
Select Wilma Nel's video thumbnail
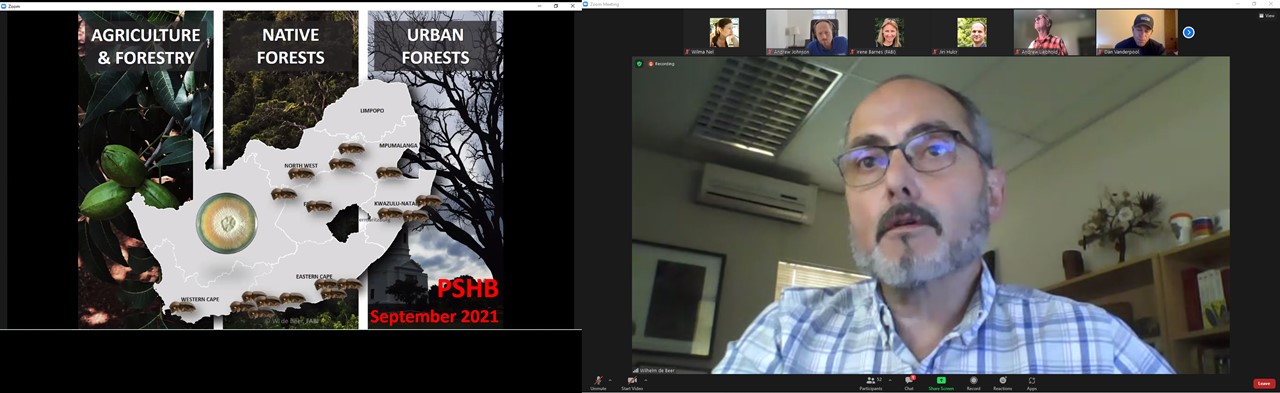pyautogui.click(x=724, y=33)
